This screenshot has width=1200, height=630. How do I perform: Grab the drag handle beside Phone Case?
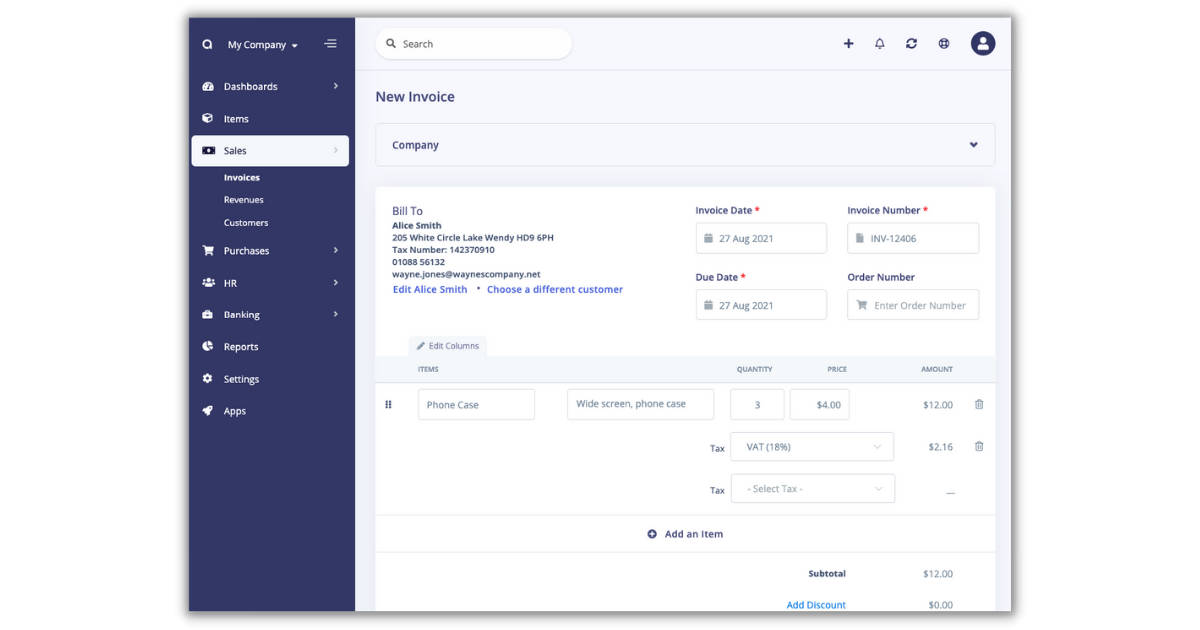tap(389, 405)
